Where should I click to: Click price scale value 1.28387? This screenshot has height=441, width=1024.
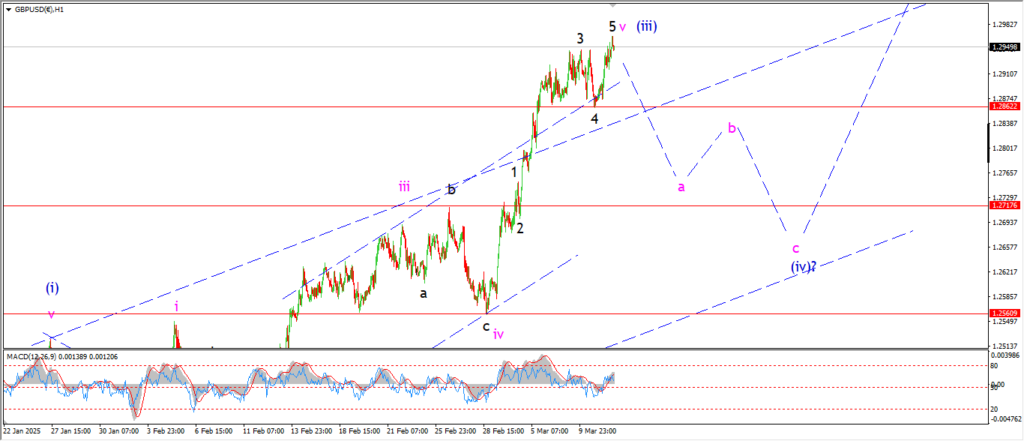[1005, 123]
